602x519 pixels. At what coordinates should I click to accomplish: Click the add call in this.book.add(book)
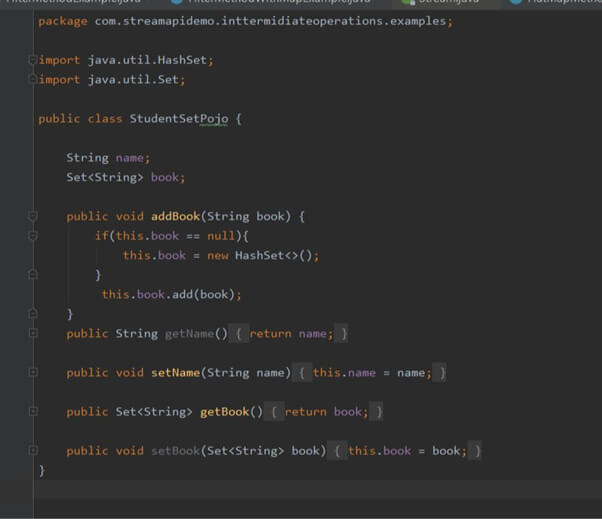pyautogui.click(x=182, y=294)
